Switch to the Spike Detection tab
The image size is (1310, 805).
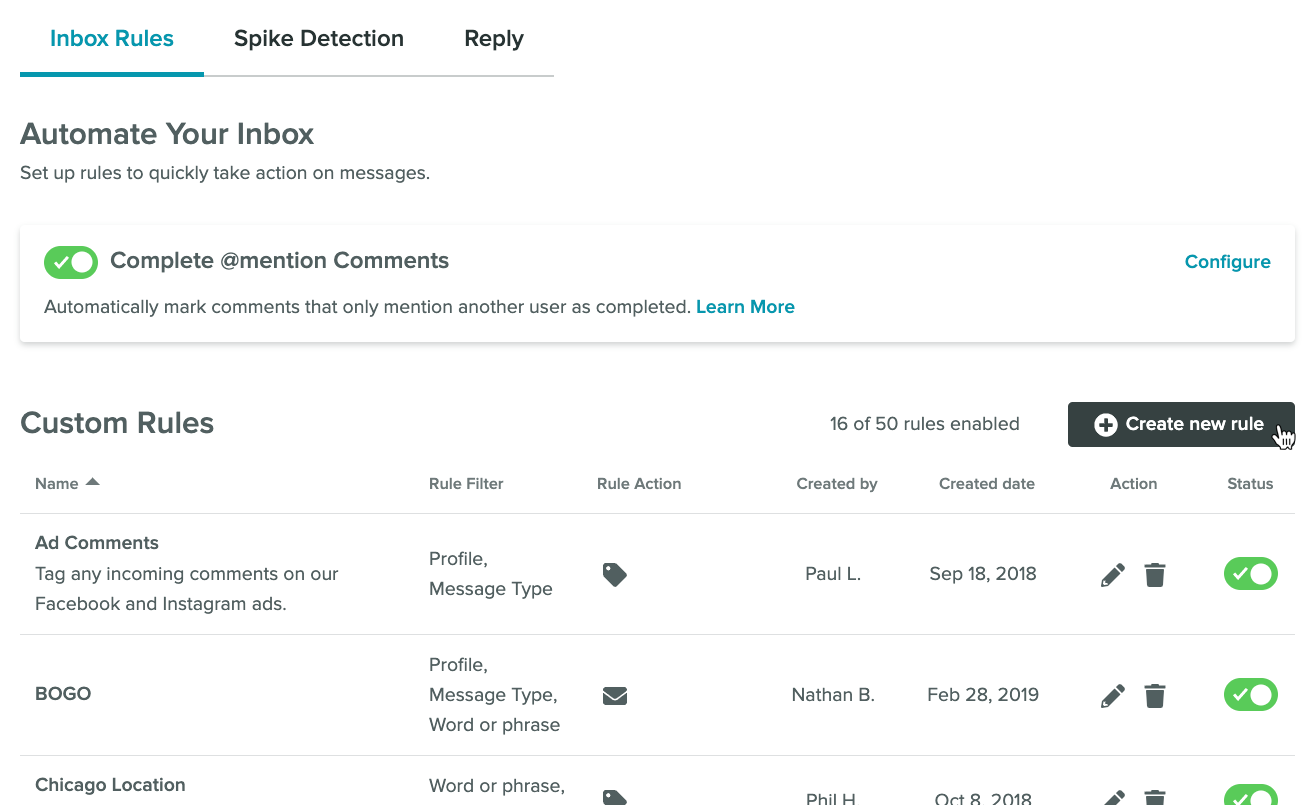click(318, 38)
